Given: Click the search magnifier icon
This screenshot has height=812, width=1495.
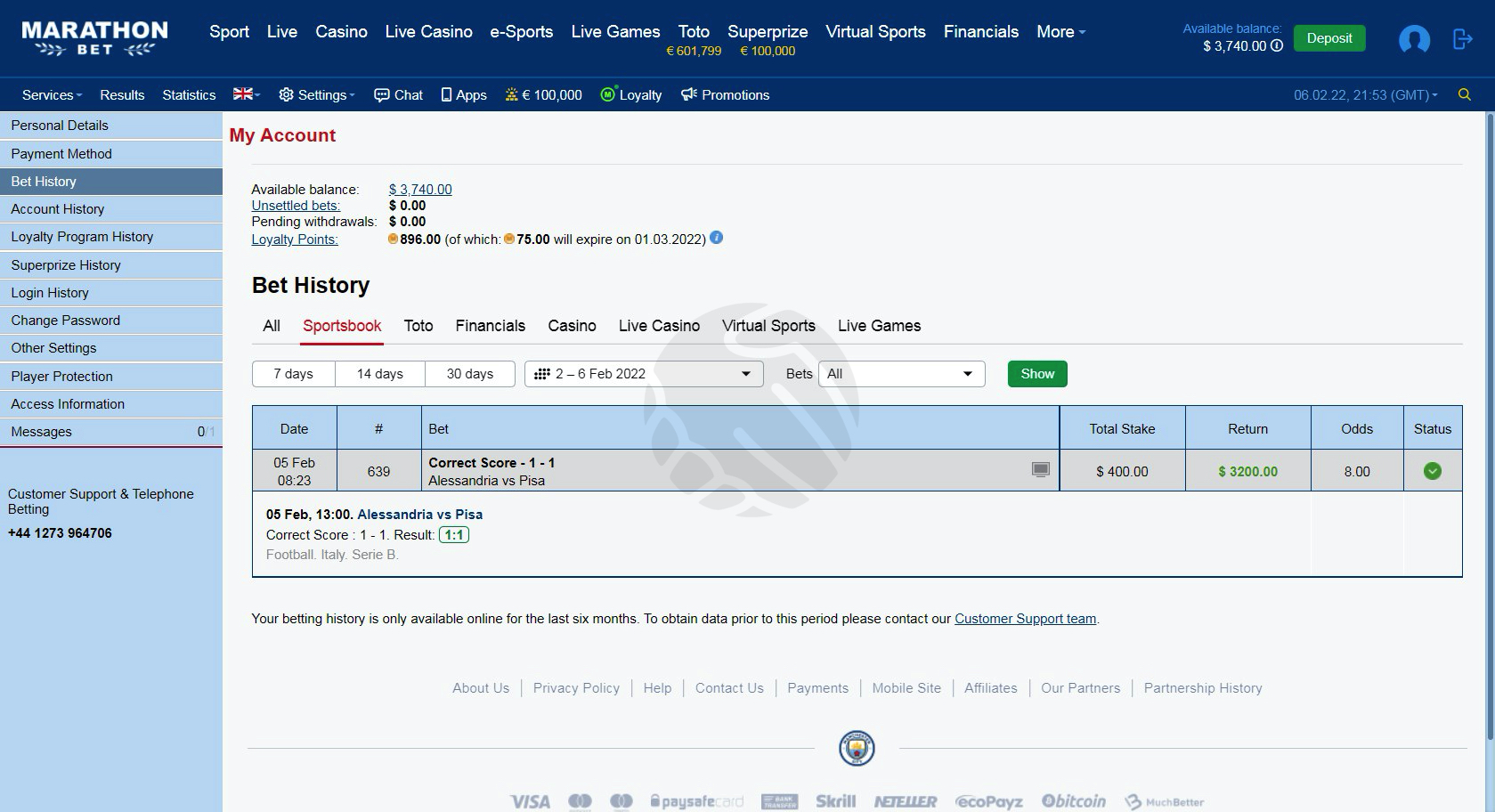Looking at the screenshot, I should [x=1464, y=94].
